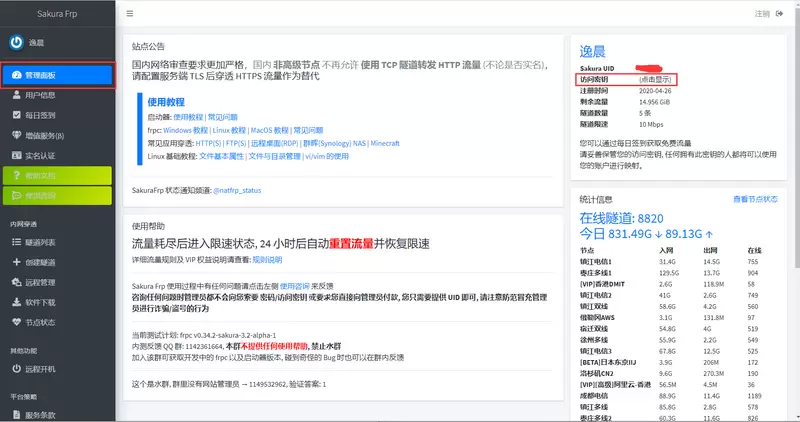The height and width of the screenshot is (422, 800).
Task: Open the 远程管理 menu item
Action: [x=57, y=282]
